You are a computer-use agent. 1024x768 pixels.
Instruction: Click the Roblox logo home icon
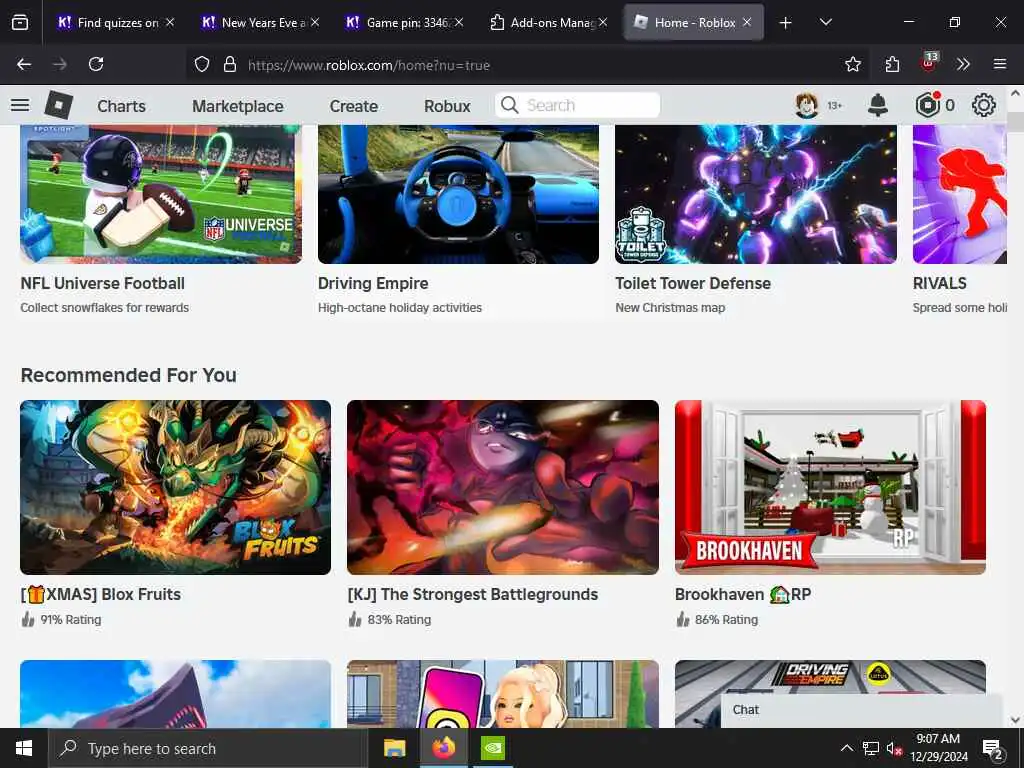(x=59, y=105)
